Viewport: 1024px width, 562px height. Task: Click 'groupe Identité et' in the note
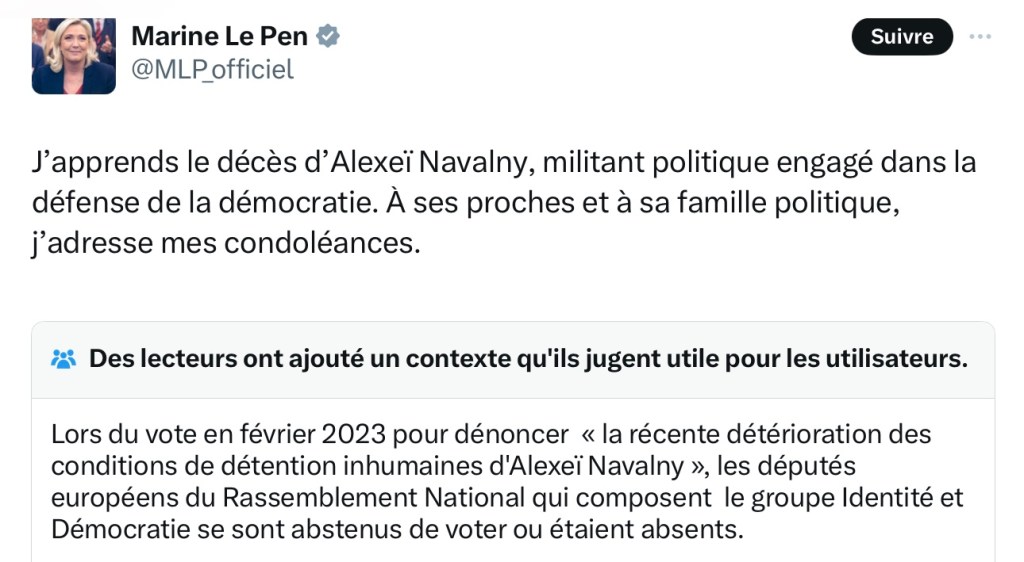point(866,497)
